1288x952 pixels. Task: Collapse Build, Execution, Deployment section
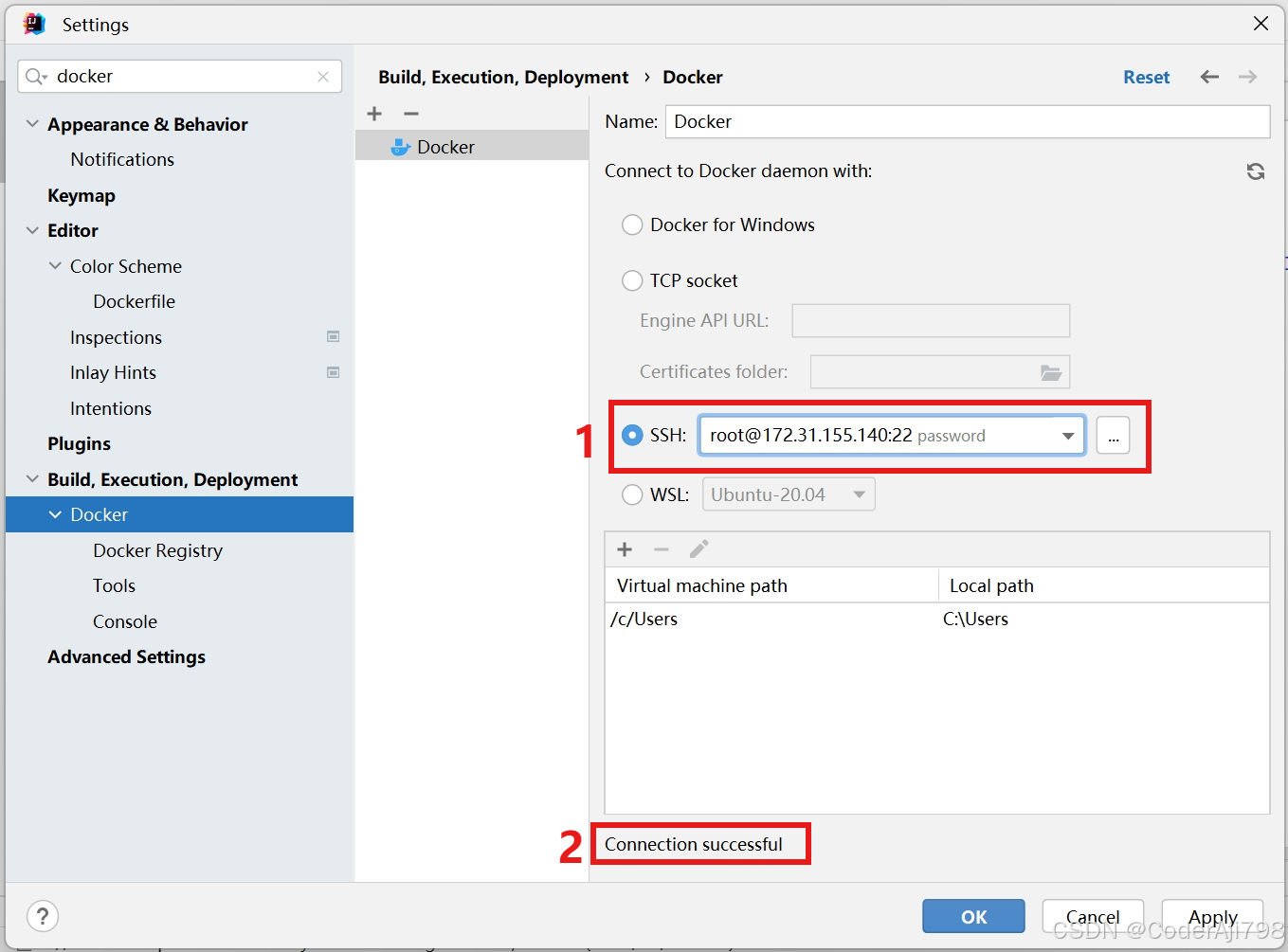pos(32,479)
